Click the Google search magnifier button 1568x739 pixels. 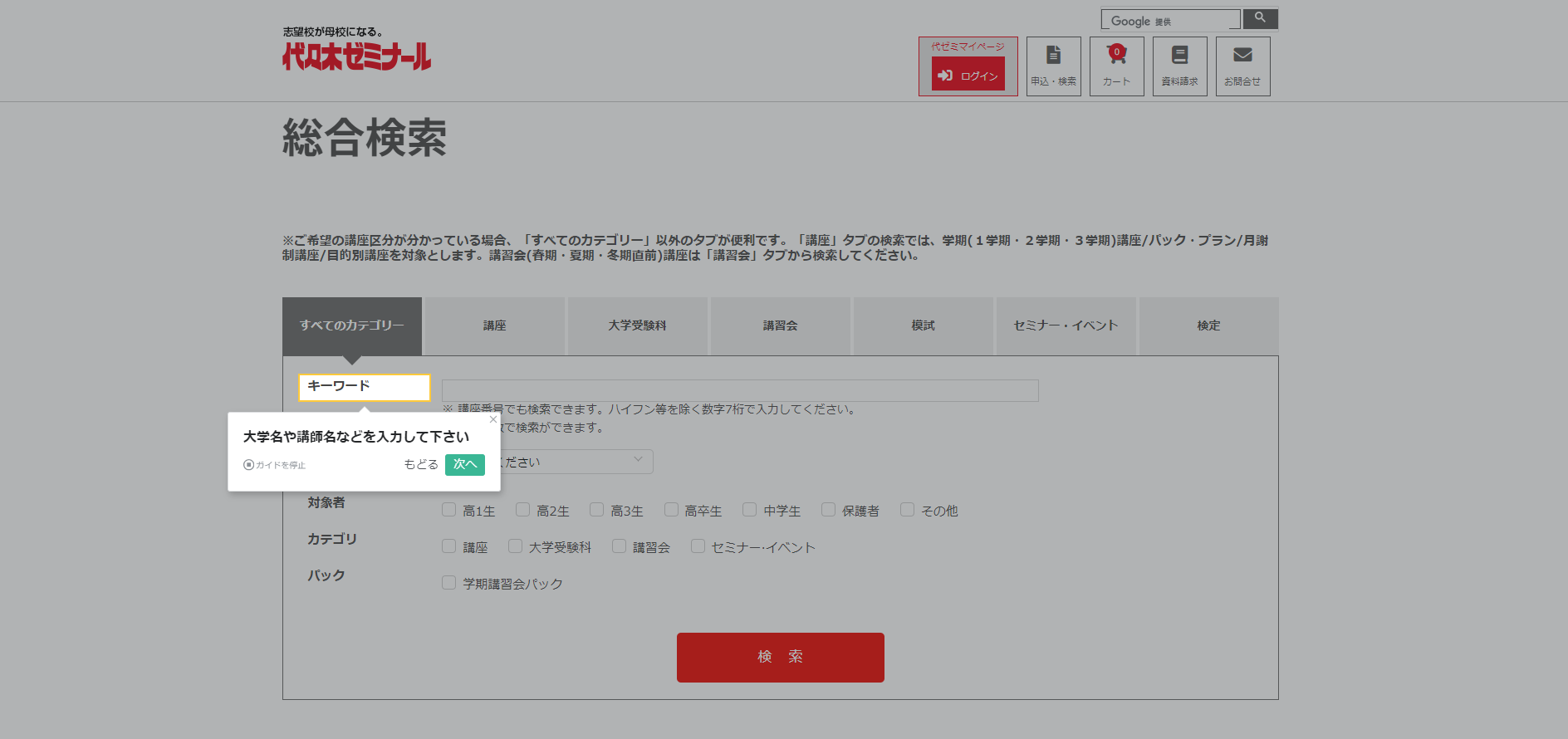(x=1260, y=18)
